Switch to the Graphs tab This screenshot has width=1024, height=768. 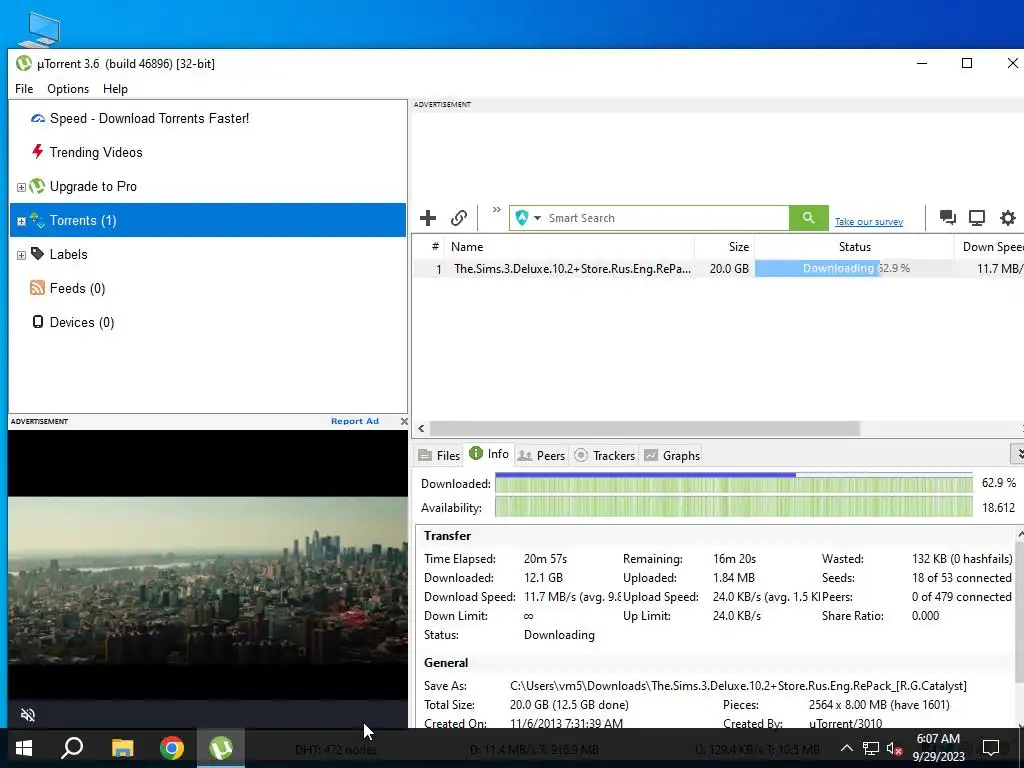tap(672, 455)
